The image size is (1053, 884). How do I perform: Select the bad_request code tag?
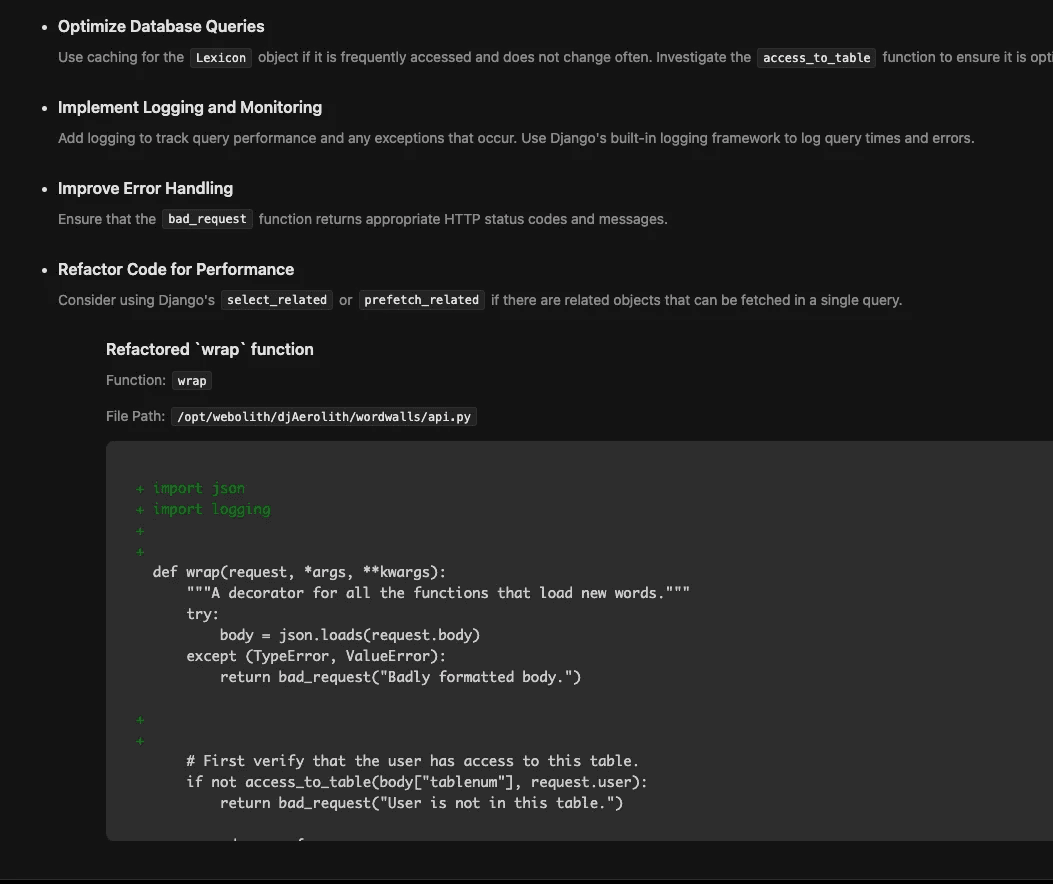(x=207, y=219)
